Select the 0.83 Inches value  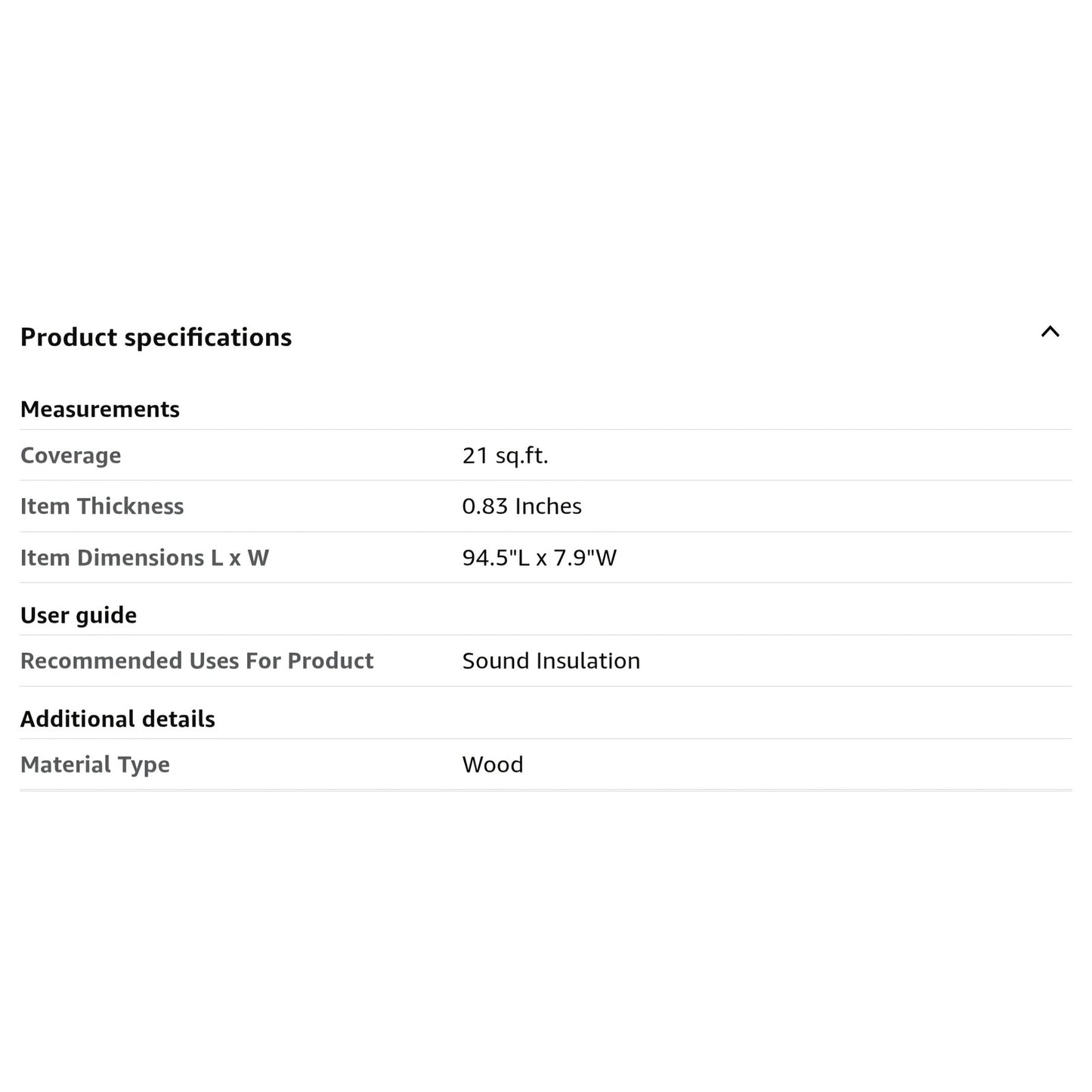click(521, 506)
